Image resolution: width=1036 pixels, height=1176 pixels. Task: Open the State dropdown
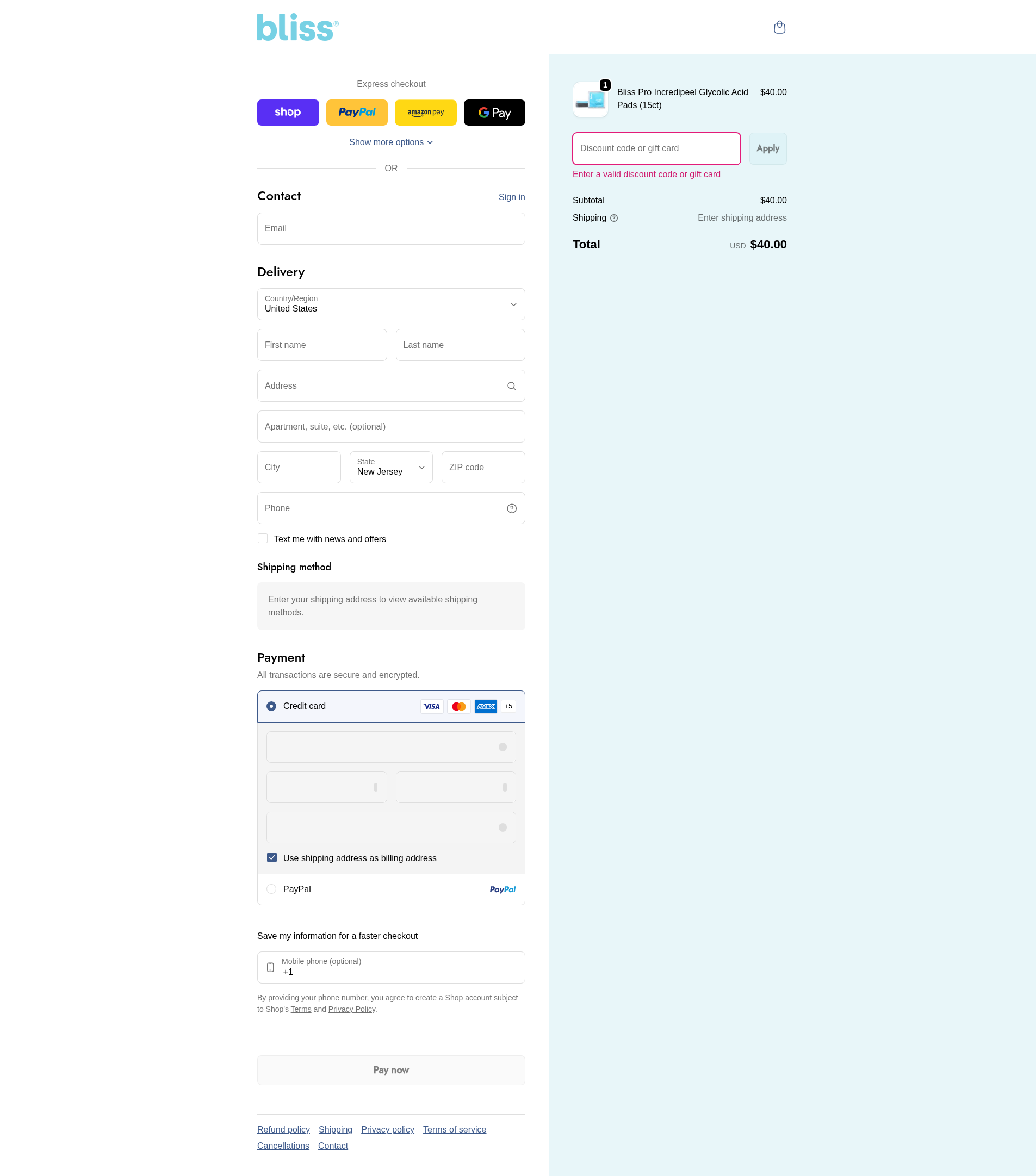point(391,467)
